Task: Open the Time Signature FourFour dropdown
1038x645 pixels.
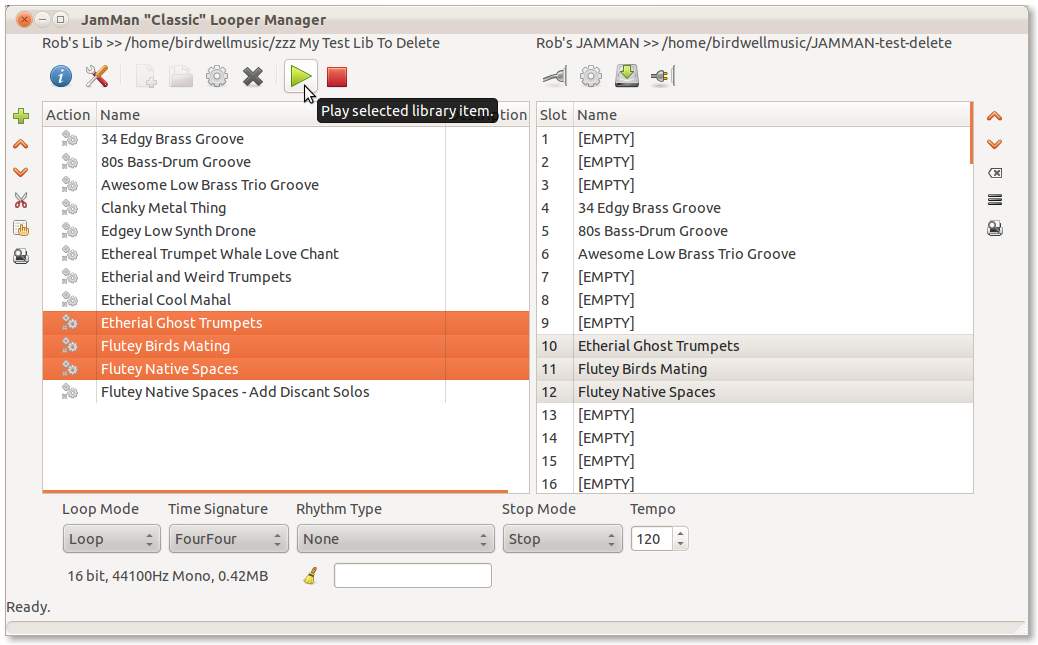Action: 228,539
